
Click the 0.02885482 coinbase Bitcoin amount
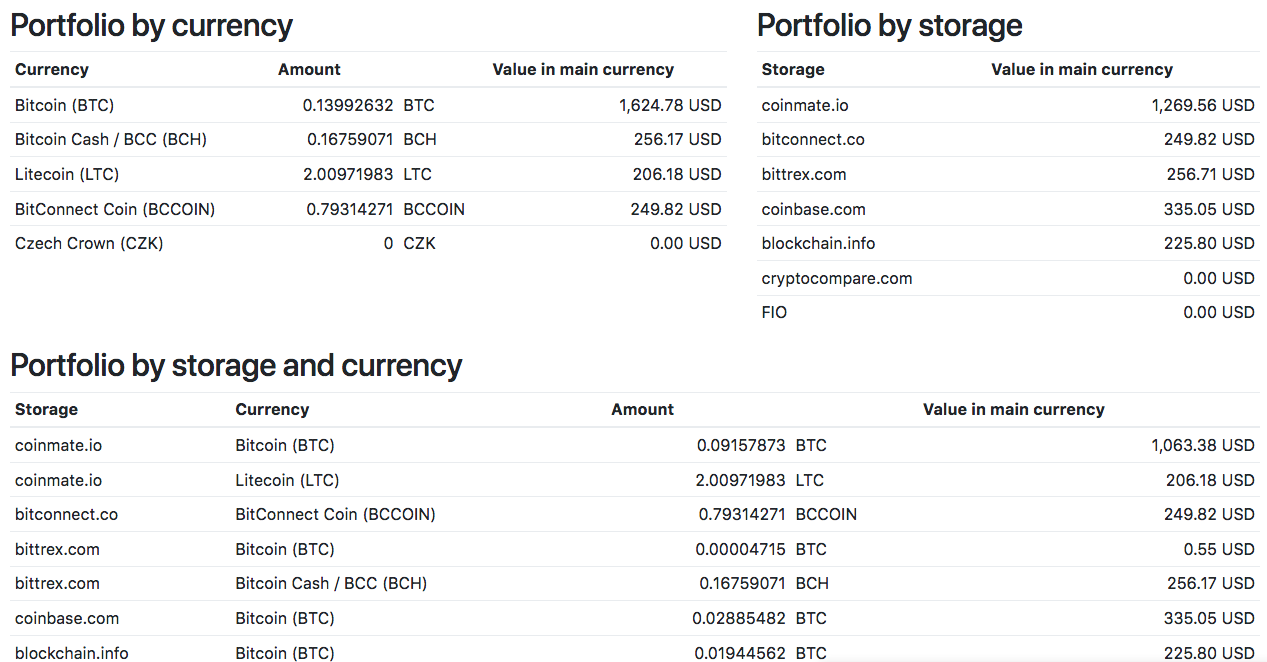[x=740, y=619]
